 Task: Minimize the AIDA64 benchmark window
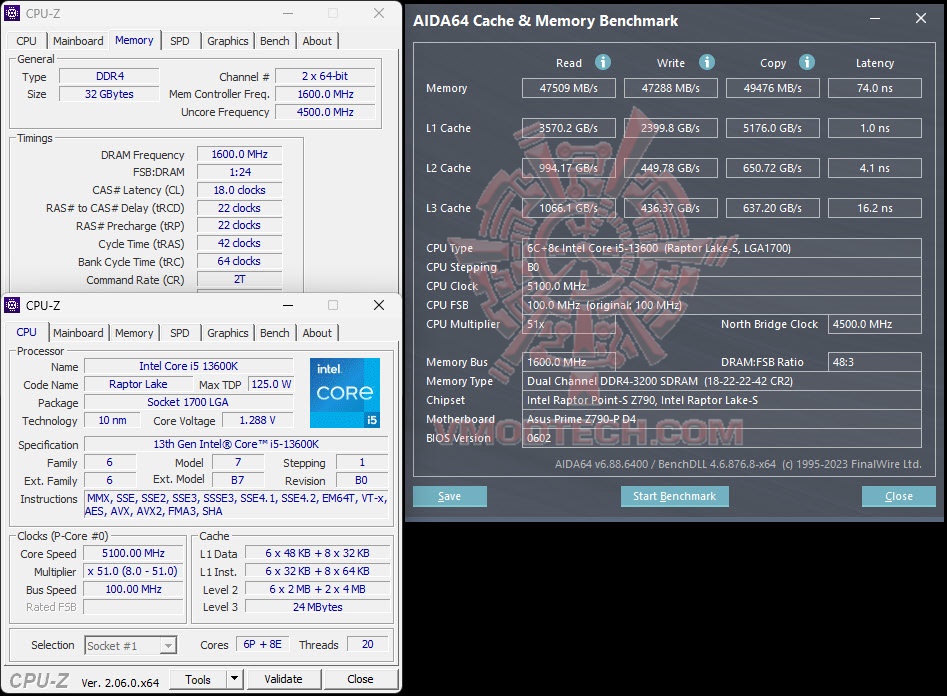875,19
